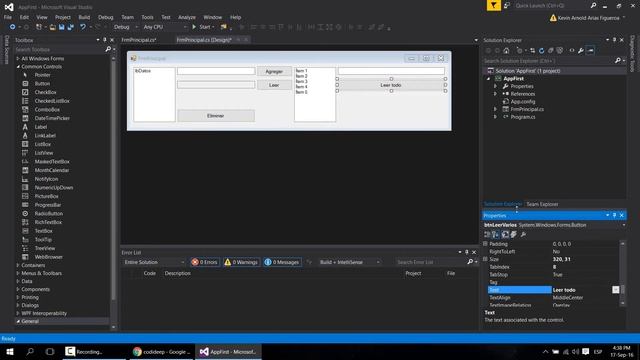Select the Eliminar button on the form
The height and width of the screenshot is (360, 640).
[x=216, y=116]
